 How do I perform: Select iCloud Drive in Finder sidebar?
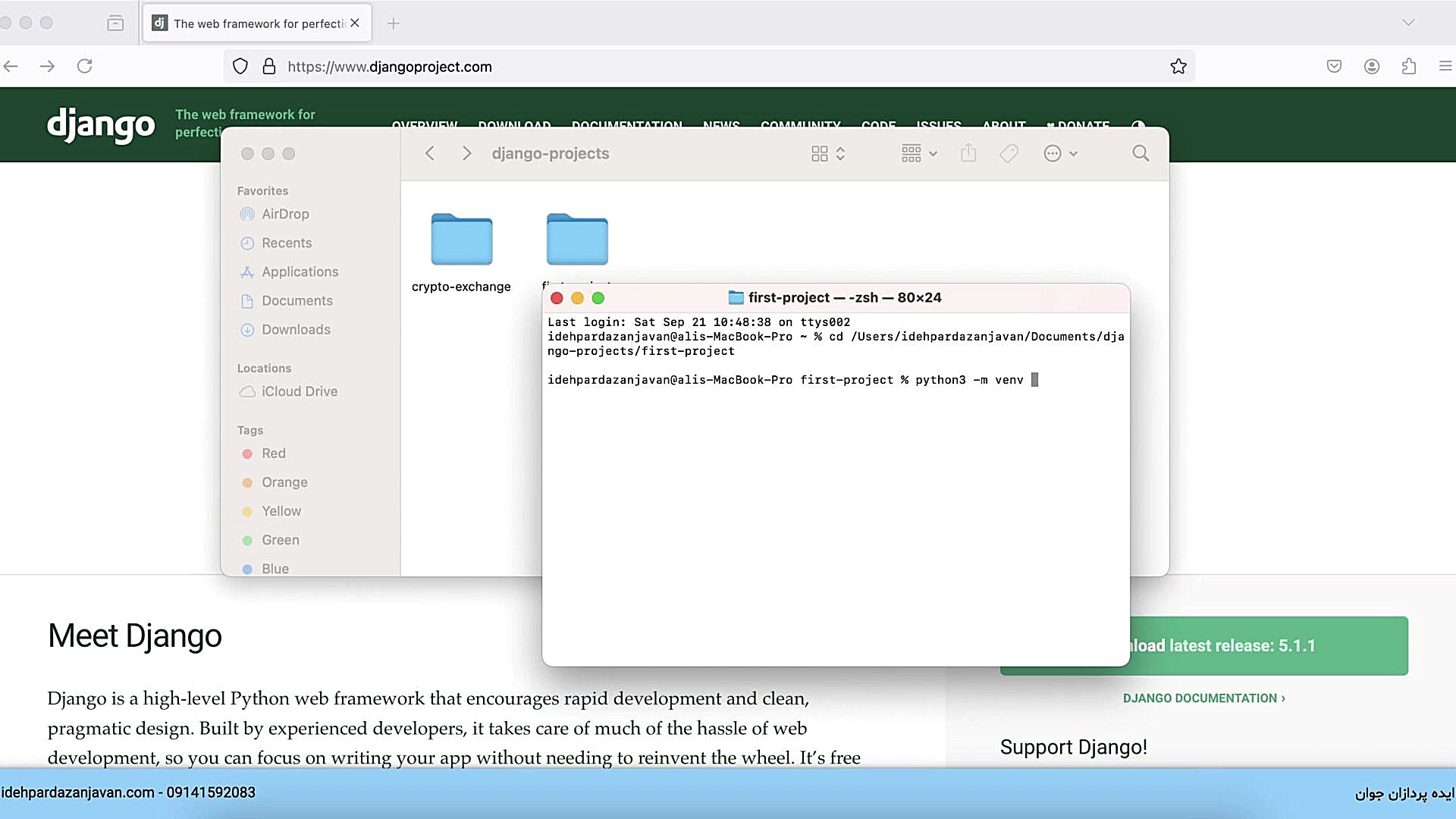pyautogui.click(x=300, y=392)
